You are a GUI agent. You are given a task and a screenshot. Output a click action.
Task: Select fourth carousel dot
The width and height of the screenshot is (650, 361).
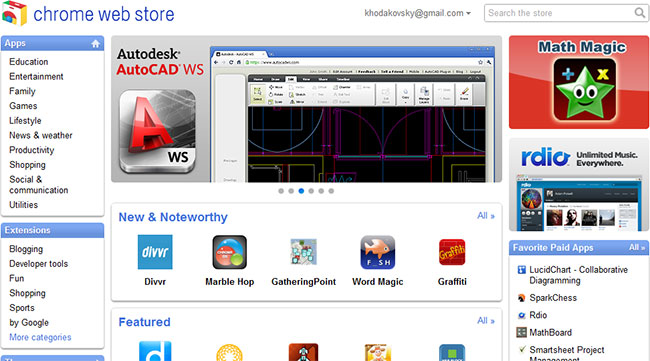(311, 191)
